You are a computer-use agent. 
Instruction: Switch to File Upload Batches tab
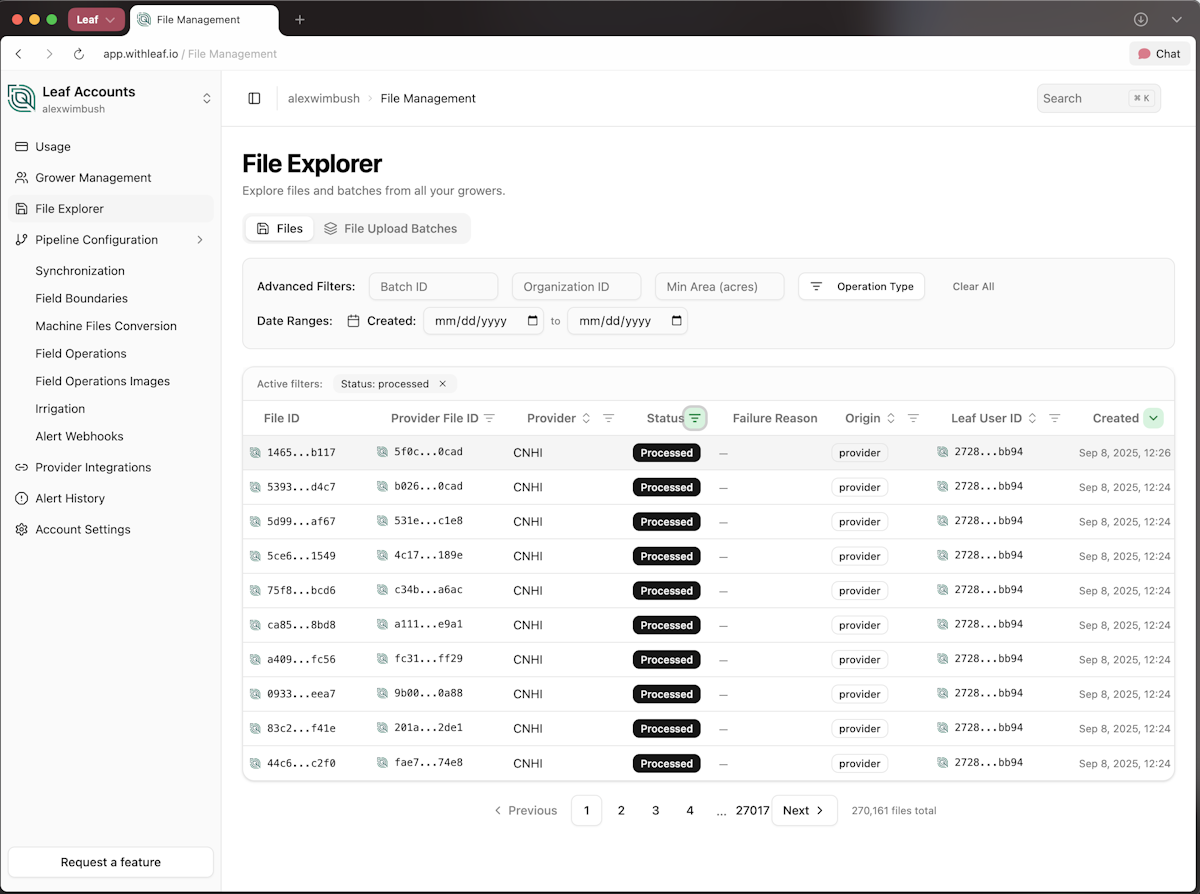point(390,229)
